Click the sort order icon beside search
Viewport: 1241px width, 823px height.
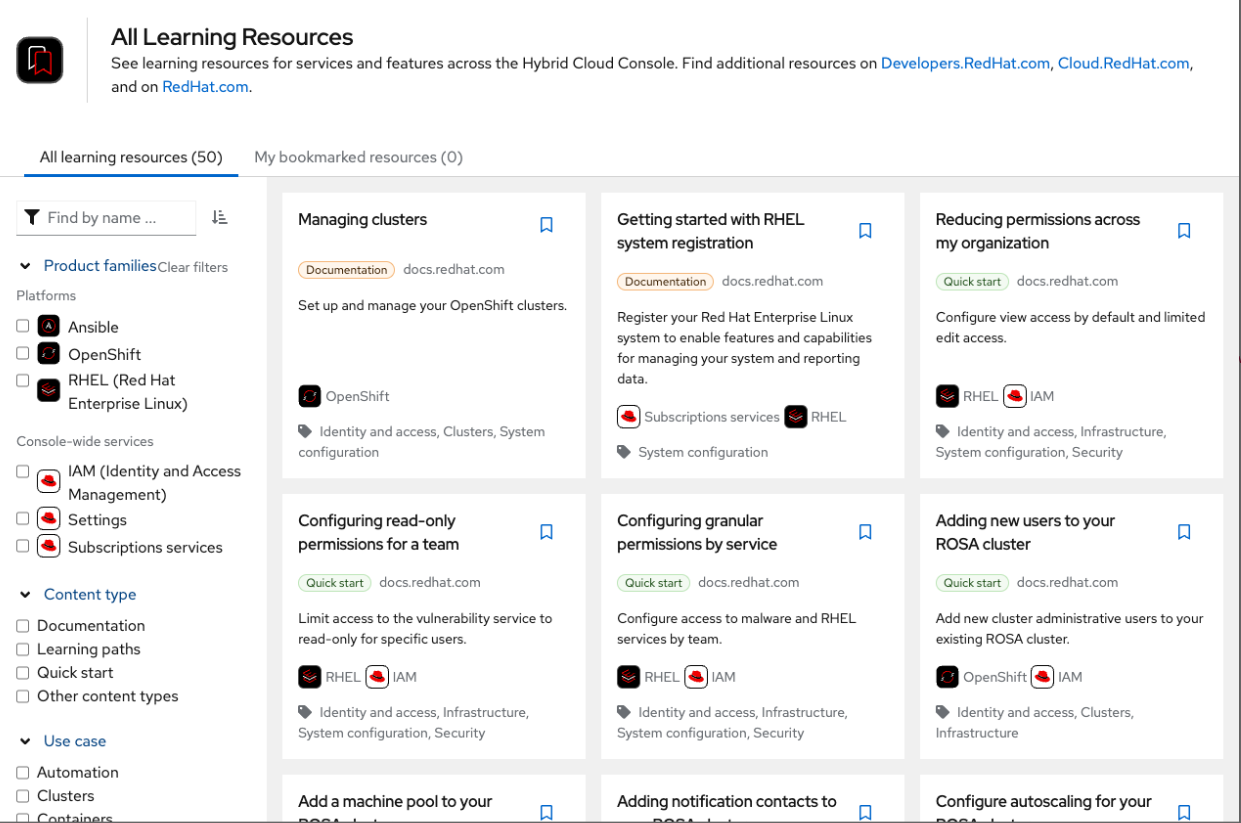click(220, 217)
